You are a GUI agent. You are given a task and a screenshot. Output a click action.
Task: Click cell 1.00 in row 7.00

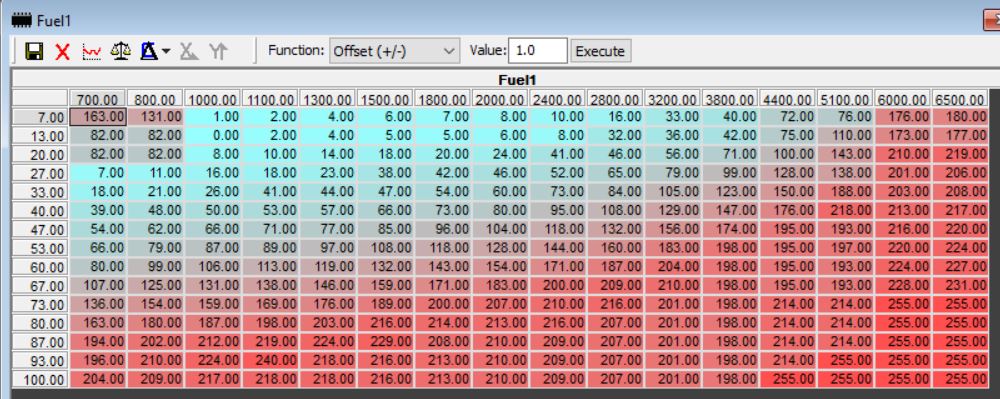click(x=212, y=117)
